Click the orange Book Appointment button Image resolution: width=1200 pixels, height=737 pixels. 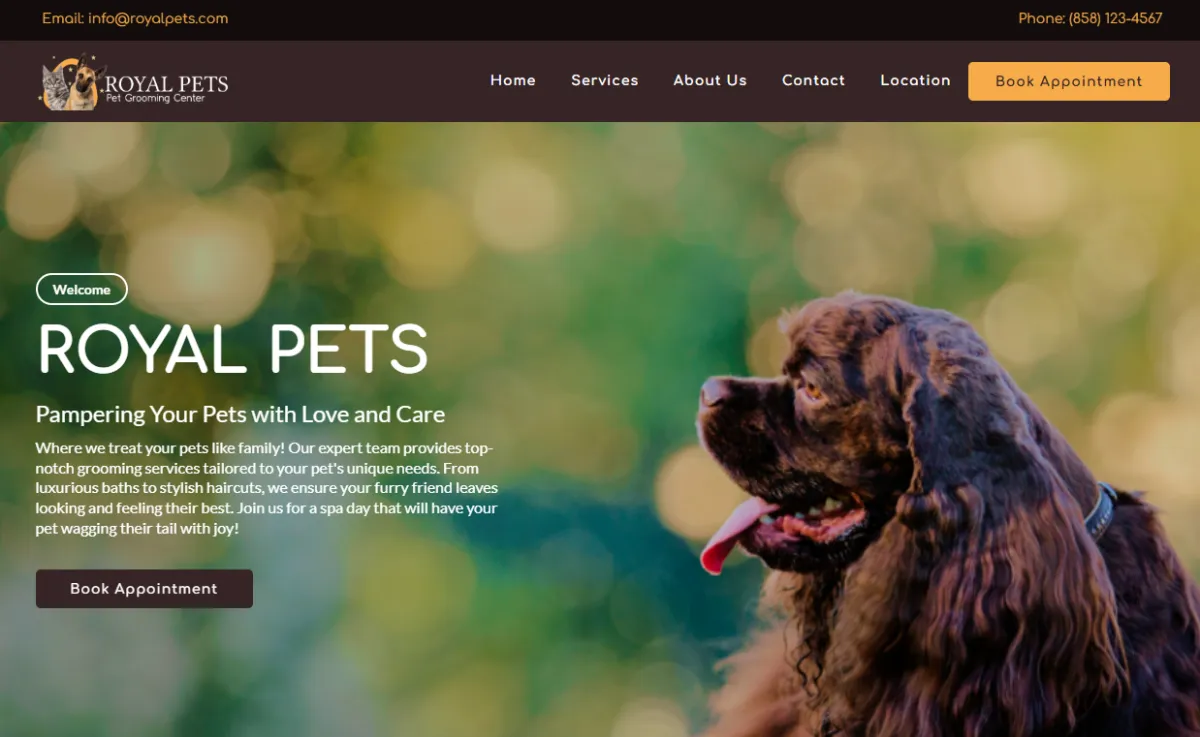[x=1069, y=81]
